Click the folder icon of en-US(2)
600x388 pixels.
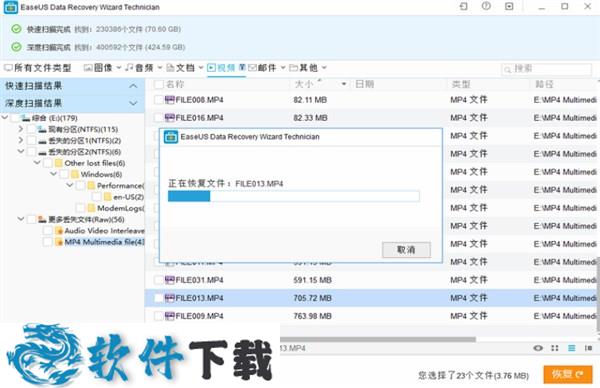tap(108, 197)
